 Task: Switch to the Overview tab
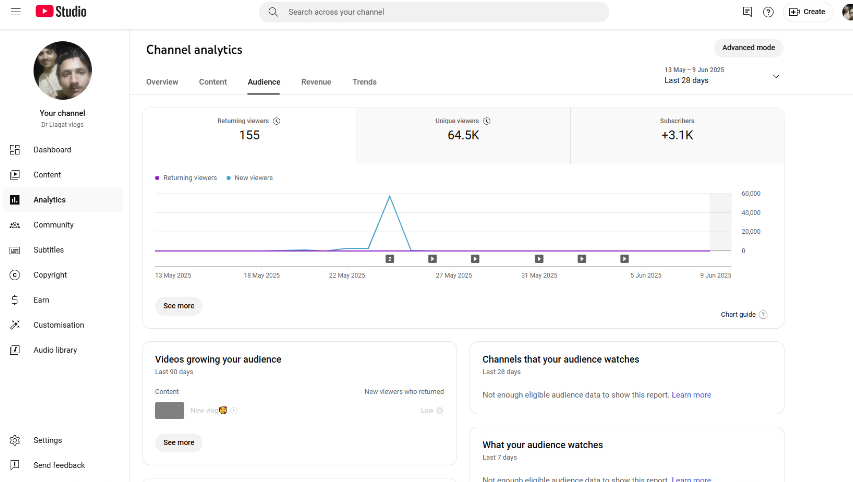click(162, 82)
